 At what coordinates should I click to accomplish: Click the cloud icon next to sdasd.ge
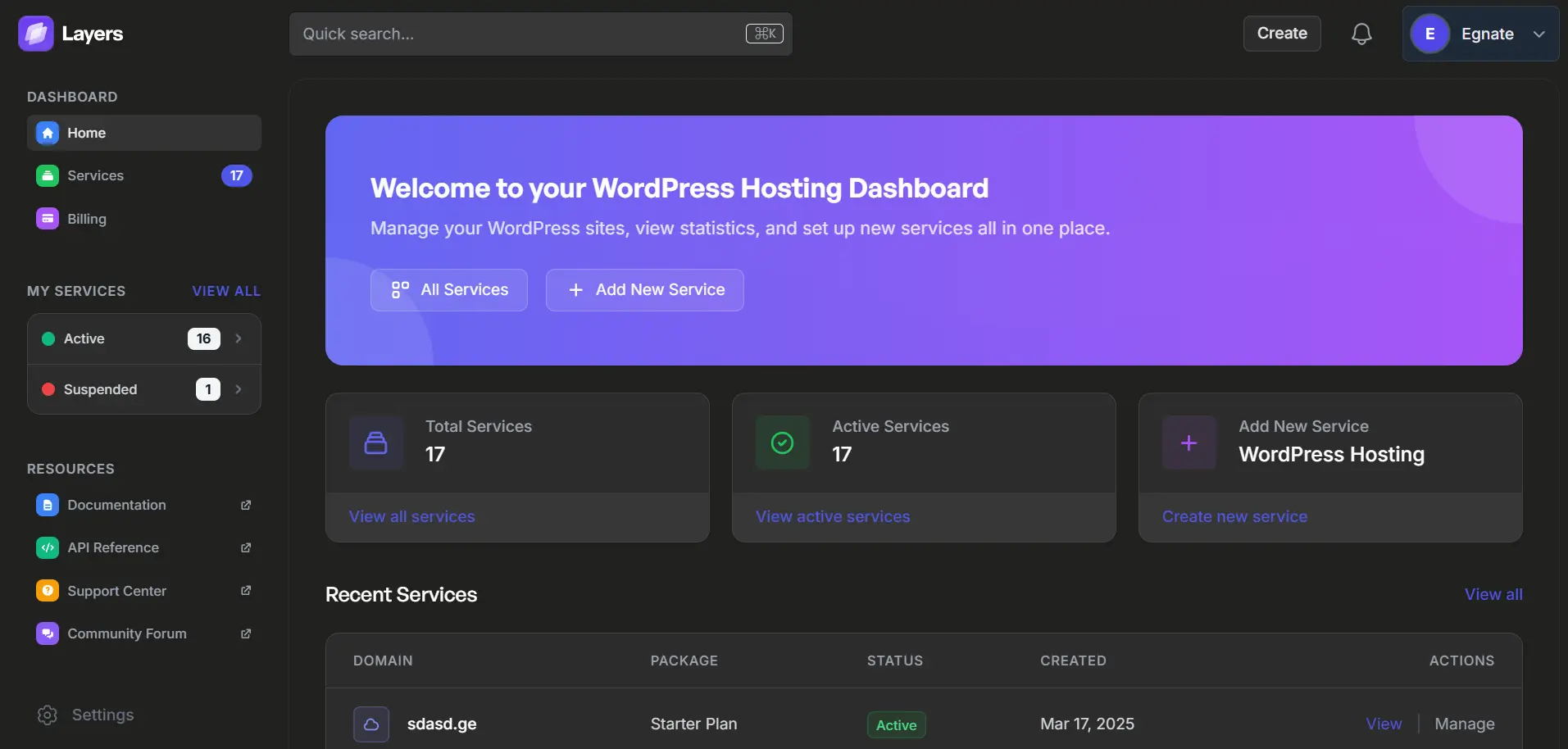[371, 724]
